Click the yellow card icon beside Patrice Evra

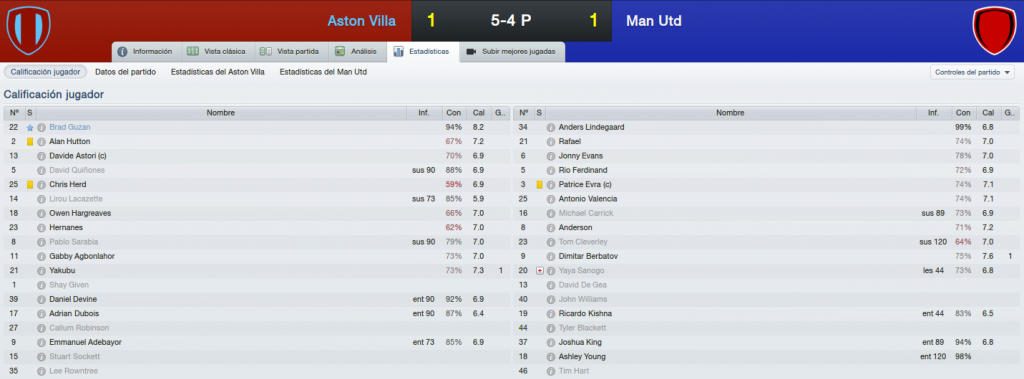coord(539,185)
